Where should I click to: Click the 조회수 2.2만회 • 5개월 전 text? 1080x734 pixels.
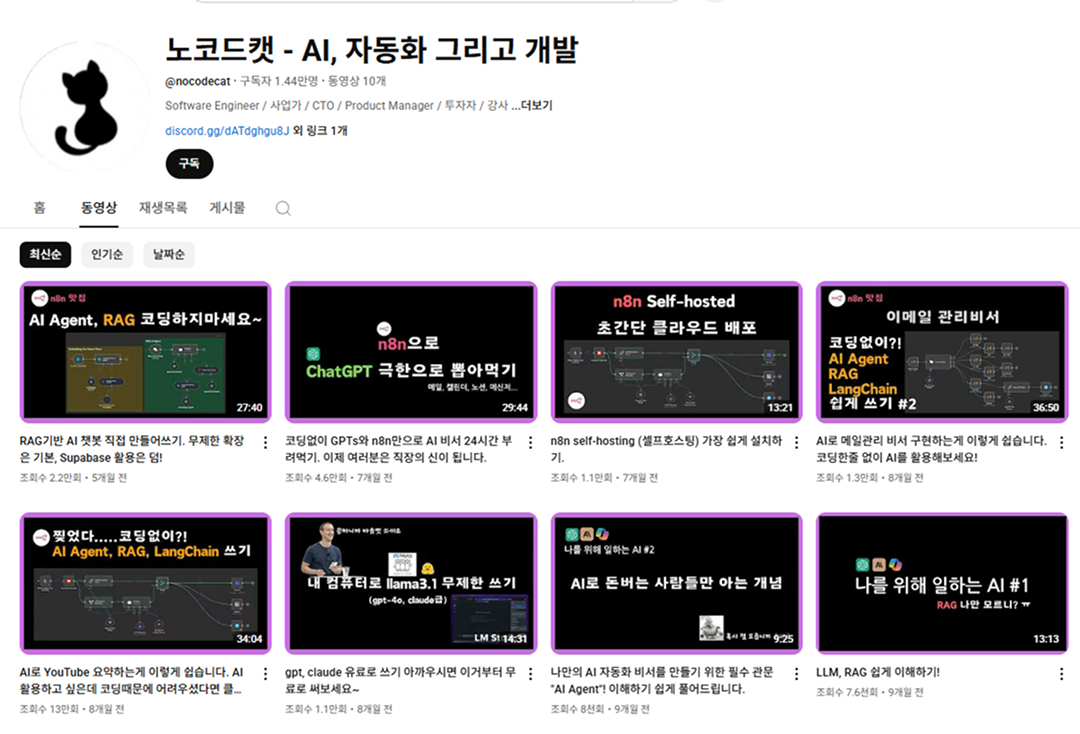73,477
